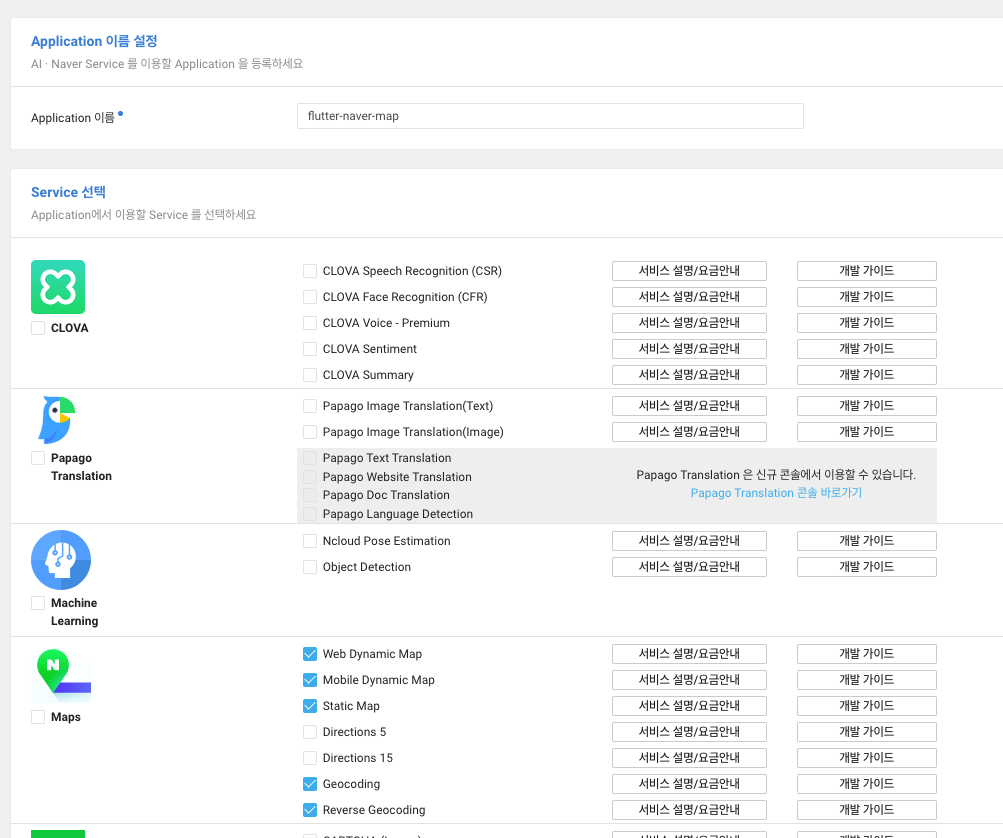Screen dimensions: 1003x838
Task: Check the Papago Translation group checkbox
Action: tap(38, 458)
